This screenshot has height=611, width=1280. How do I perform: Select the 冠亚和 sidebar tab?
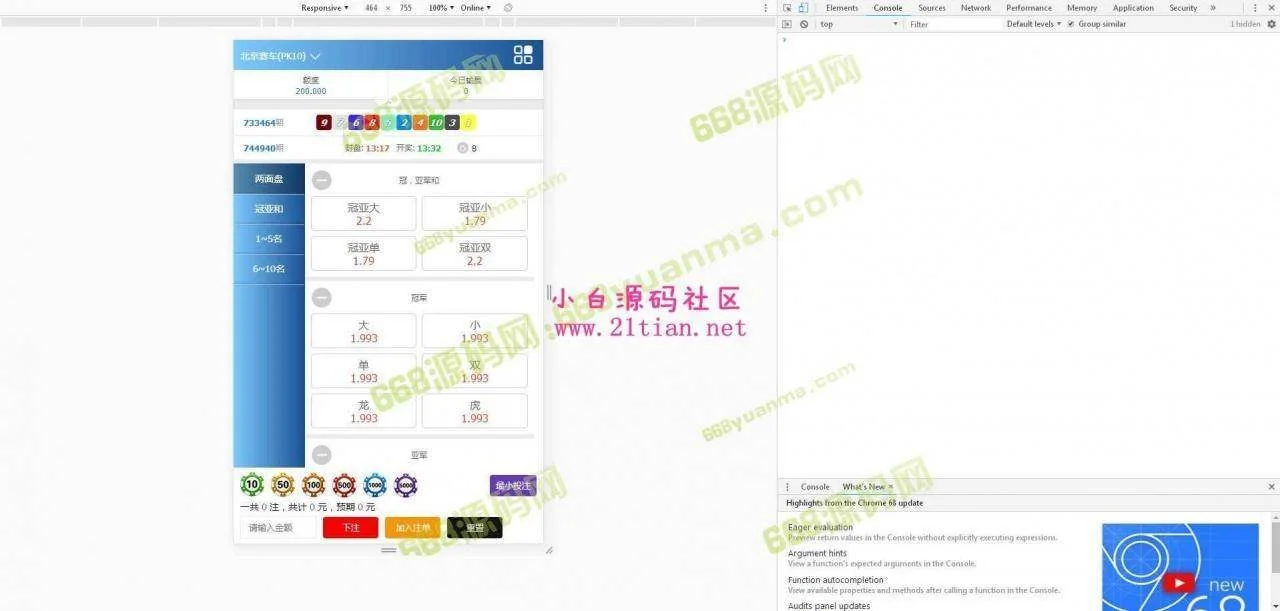(x=269, y=209)
